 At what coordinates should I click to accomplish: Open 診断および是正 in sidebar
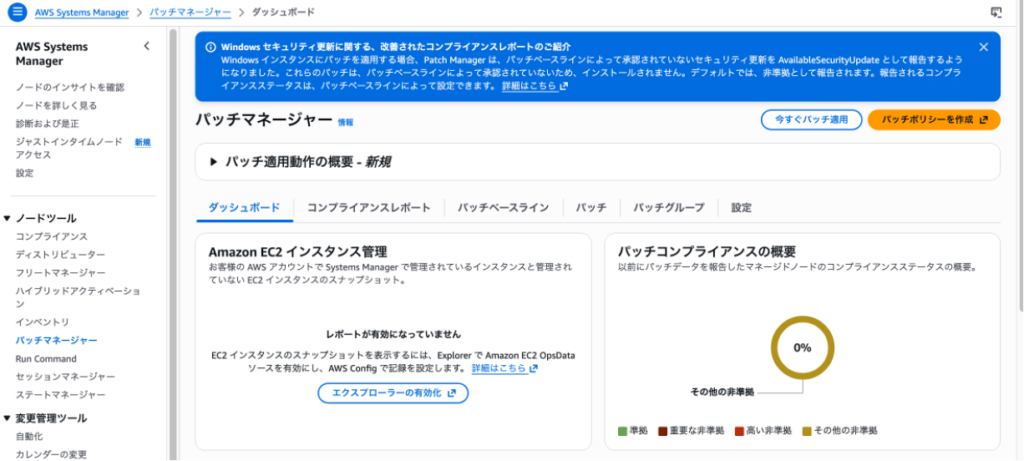point(47,123)
